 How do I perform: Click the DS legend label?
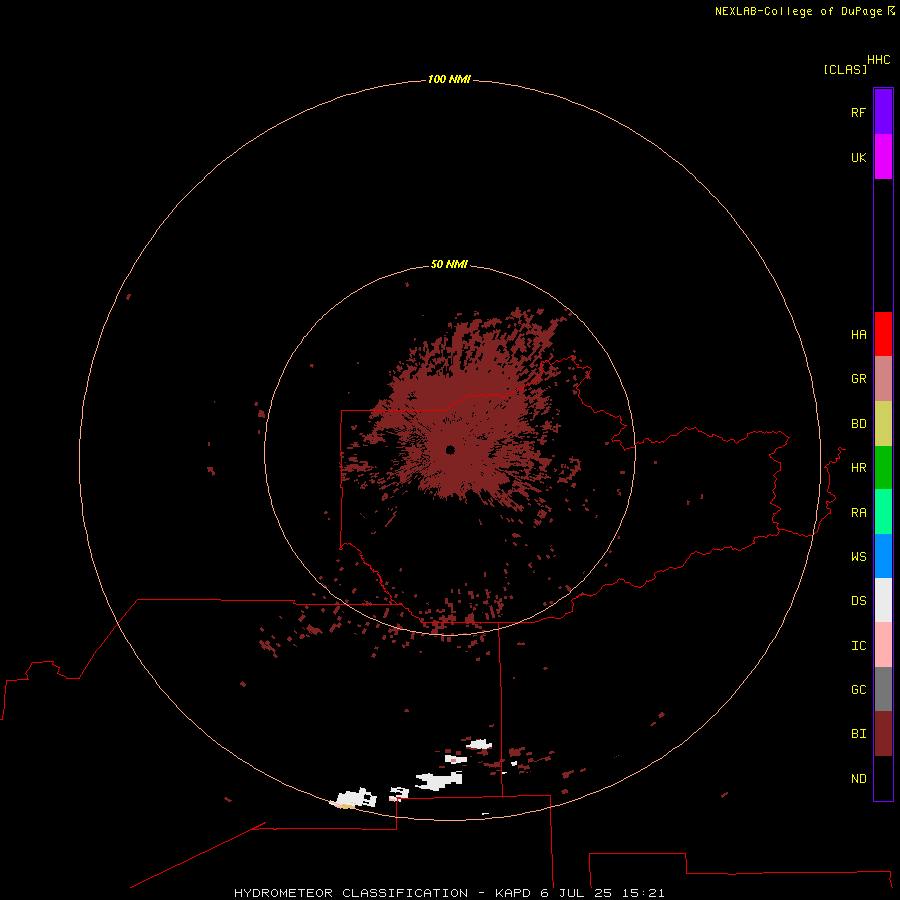pos(858,601)
